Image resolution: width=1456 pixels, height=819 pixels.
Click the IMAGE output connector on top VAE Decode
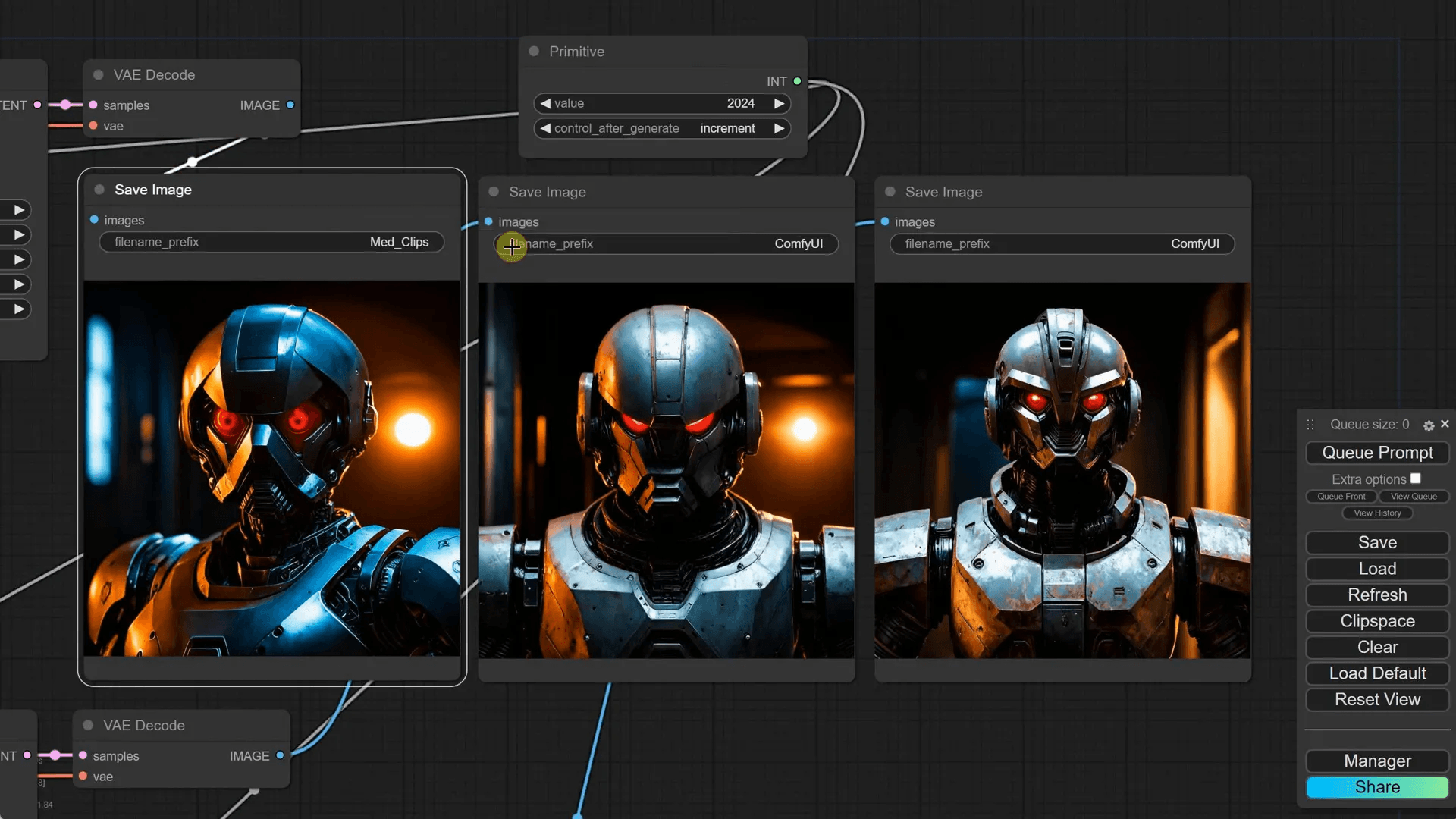tap(290, 105)
